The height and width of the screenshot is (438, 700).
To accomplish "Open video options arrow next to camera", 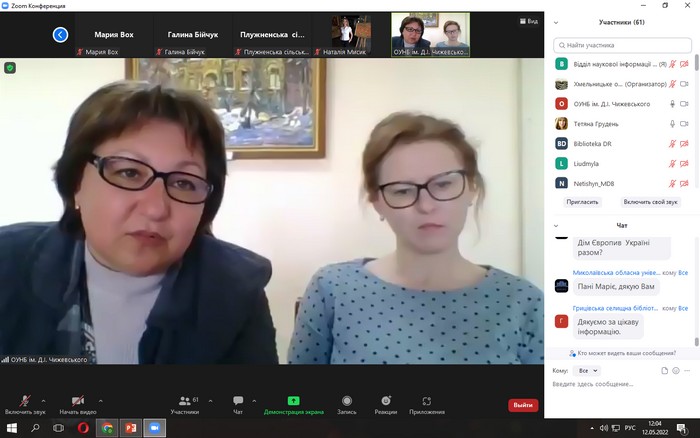I will 100,401.
